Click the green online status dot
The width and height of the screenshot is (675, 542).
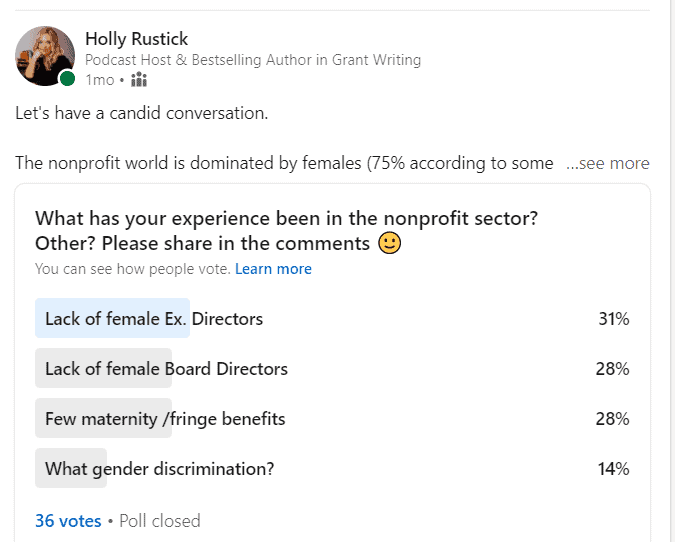[x=67, y=79]
